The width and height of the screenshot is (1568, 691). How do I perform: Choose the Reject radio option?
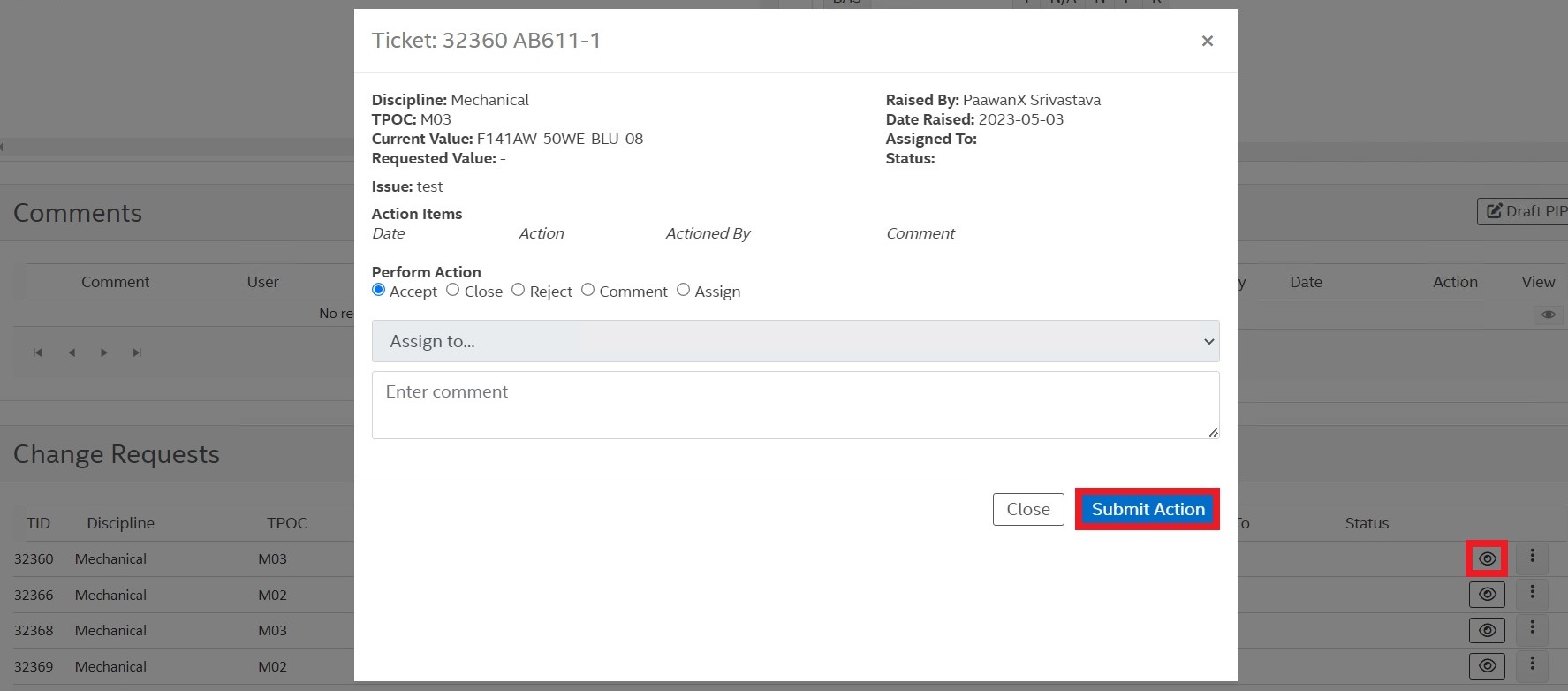[519, 290]
